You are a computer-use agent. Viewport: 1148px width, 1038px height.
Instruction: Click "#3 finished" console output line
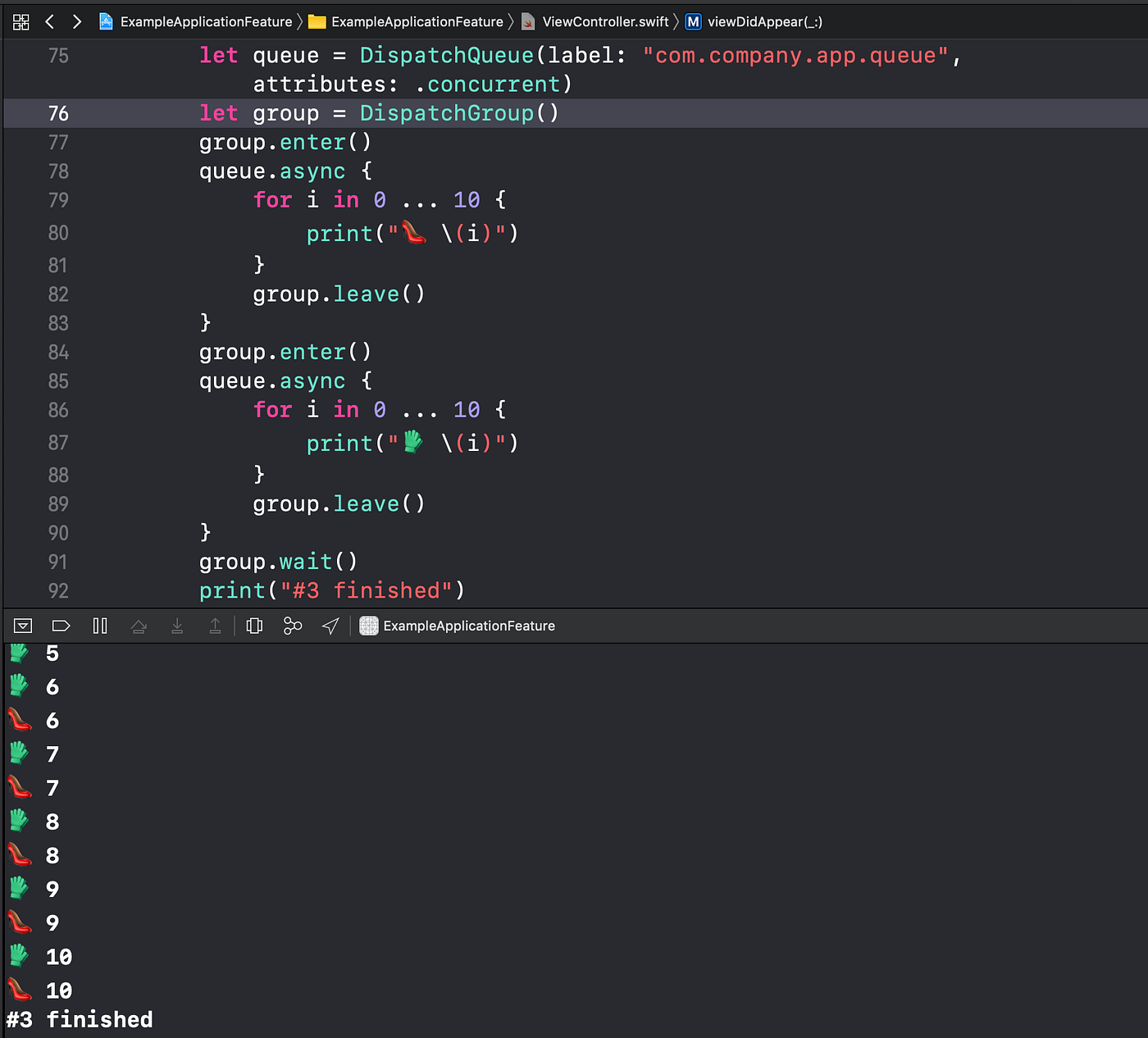[x=80, y=1020]
